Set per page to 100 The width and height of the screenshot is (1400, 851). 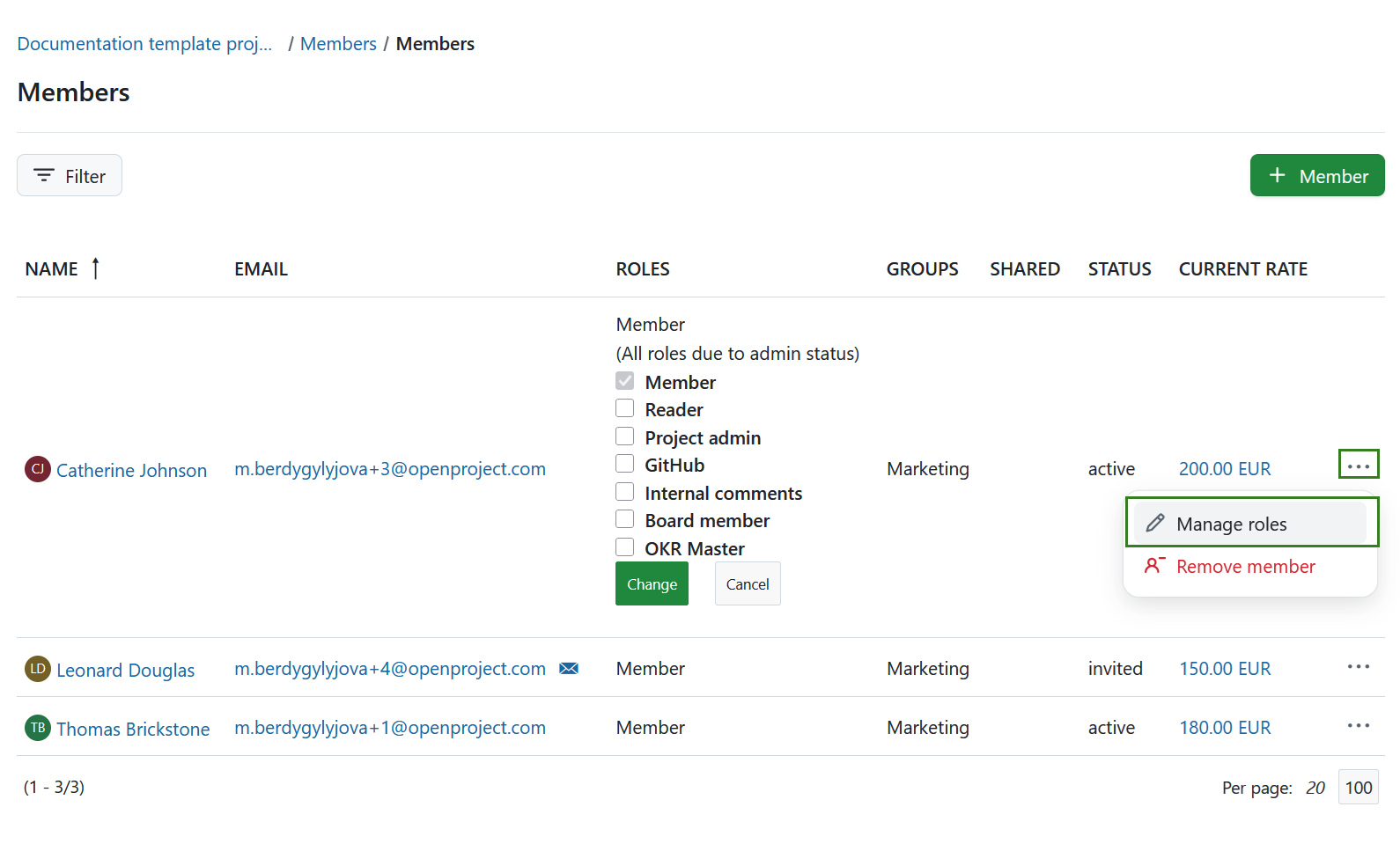(1358, 788)
